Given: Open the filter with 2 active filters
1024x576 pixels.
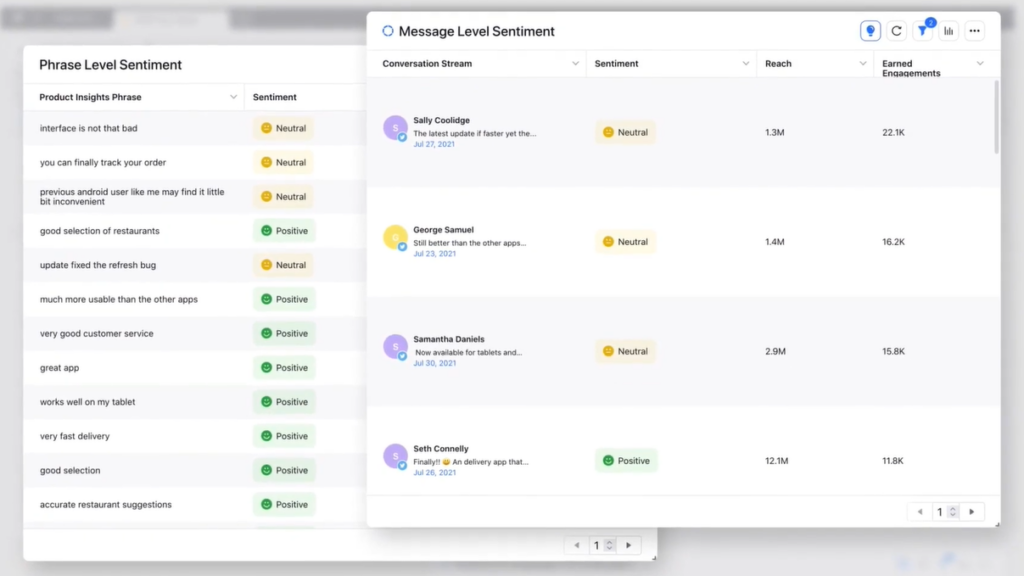Looking at the screenshot, I should (x=922, y=31).
